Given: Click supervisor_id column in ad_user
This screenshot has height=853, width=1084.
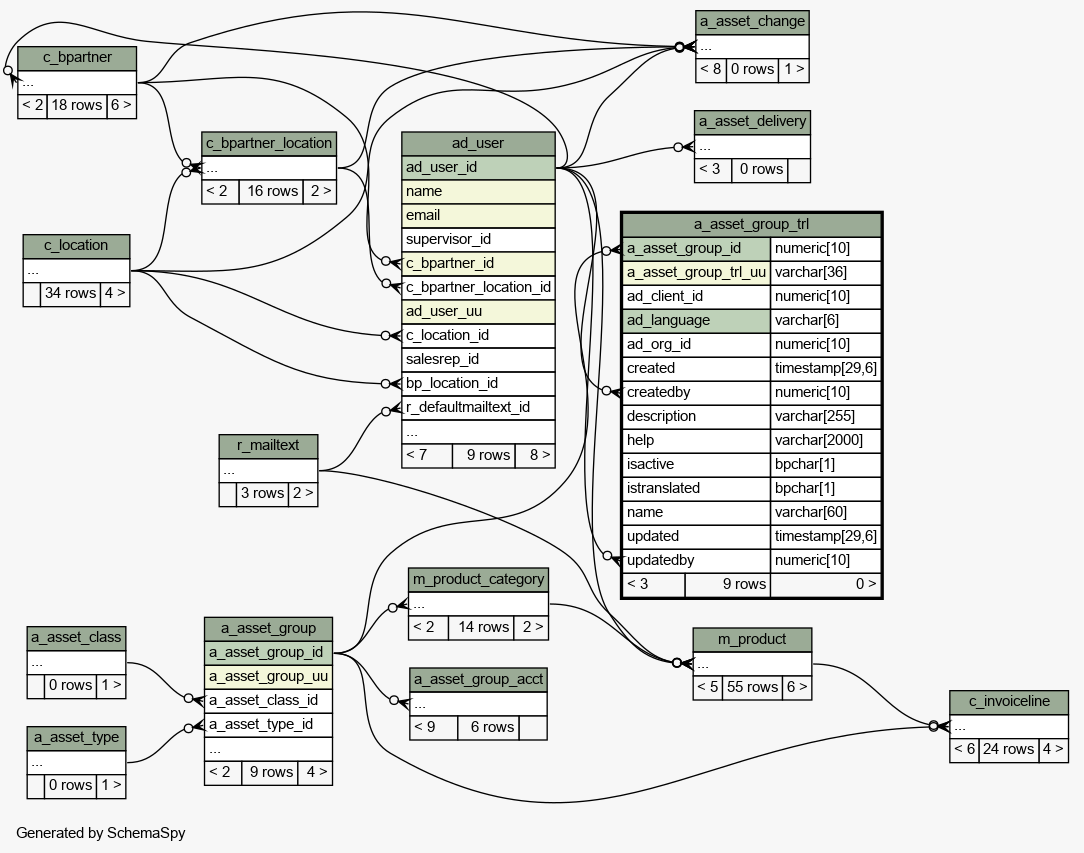Looking at the screenshot, I should coord(478,240).
